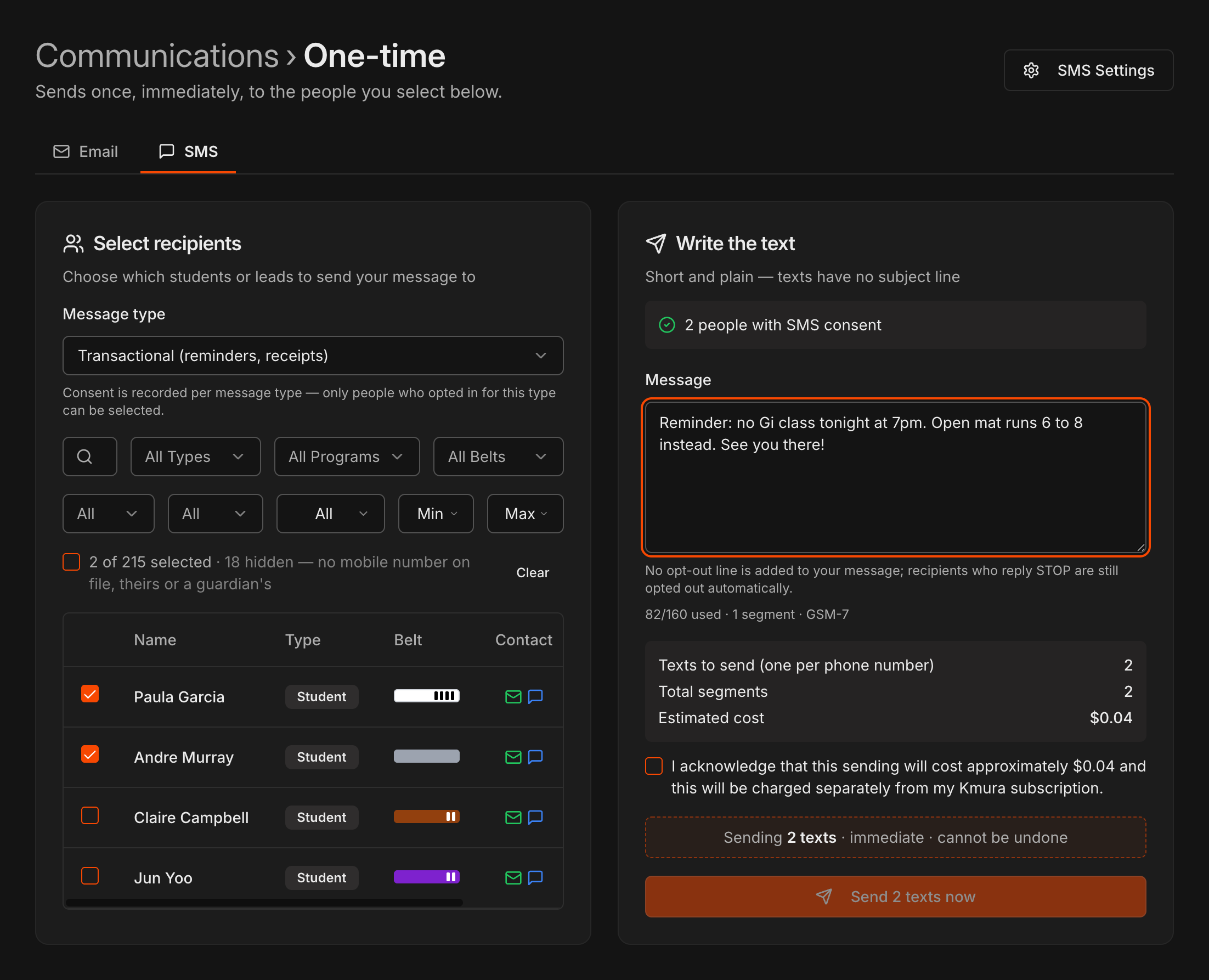Check Claire Campbell's checkbox
Image resolution: width=1209 pixels, height=980 pixels.
[x=90, y=815]
